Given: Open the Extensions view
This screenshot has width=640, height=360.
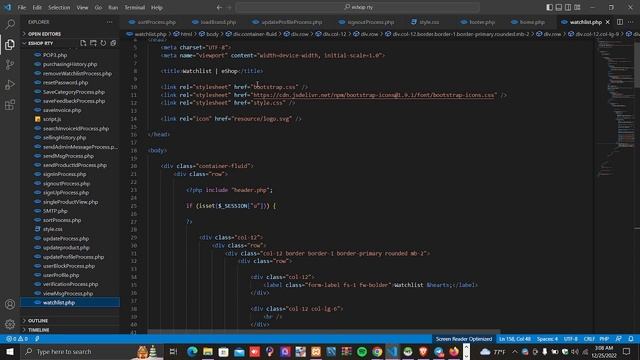Looking at the screenshot, I should (10, 105).
